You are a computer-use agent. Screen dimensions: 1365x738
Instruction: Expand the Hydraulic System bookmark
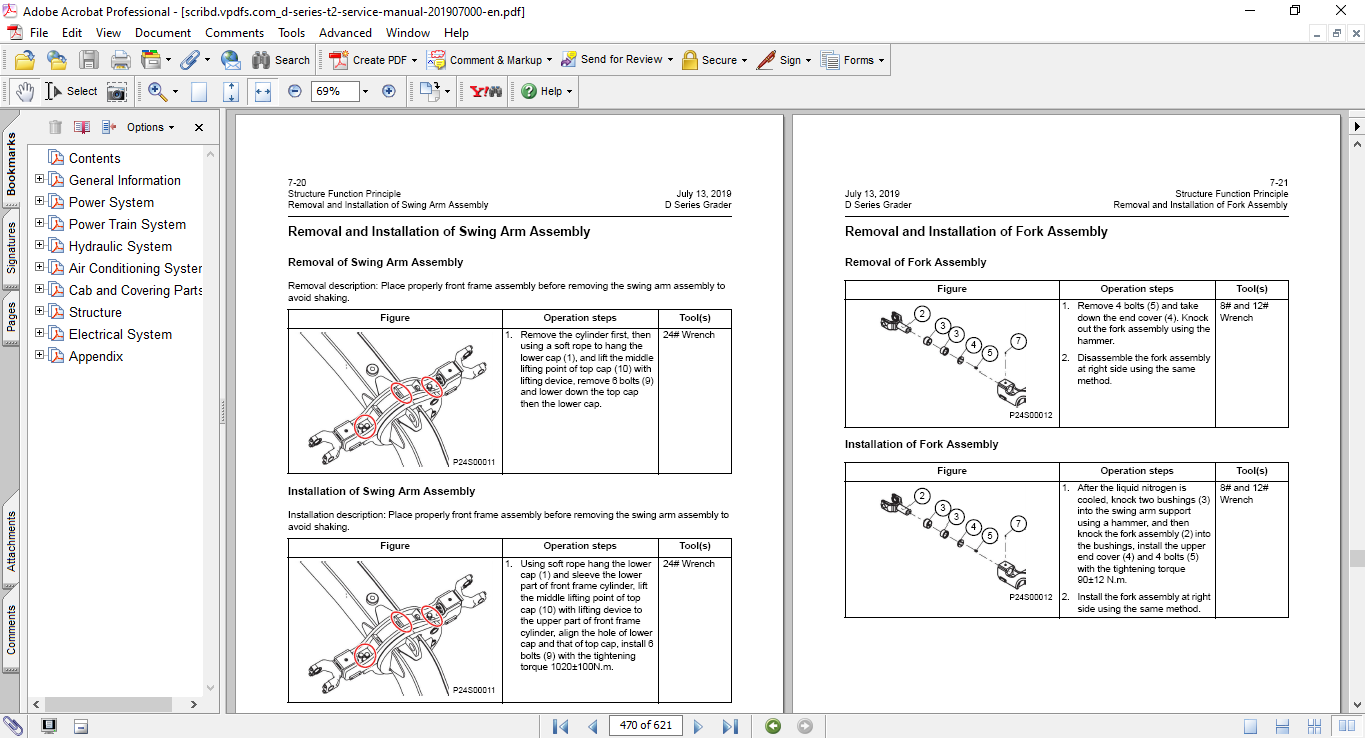pyautogui.click(x=40, y=246)
